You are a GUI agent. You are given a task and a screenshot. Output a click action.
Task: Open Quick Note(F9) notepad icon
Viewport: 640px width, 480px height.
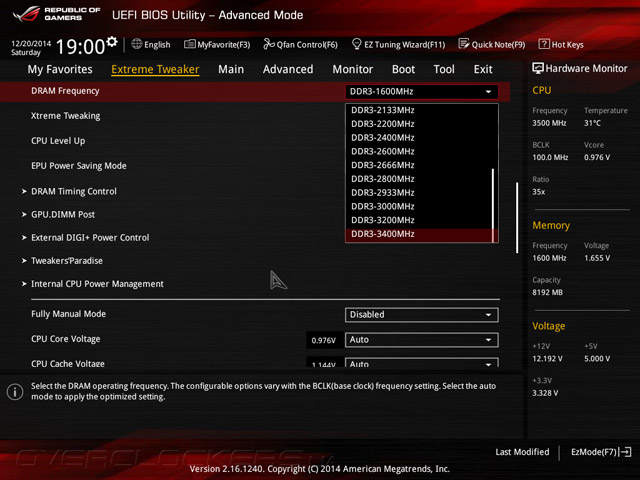coord(464,44)
